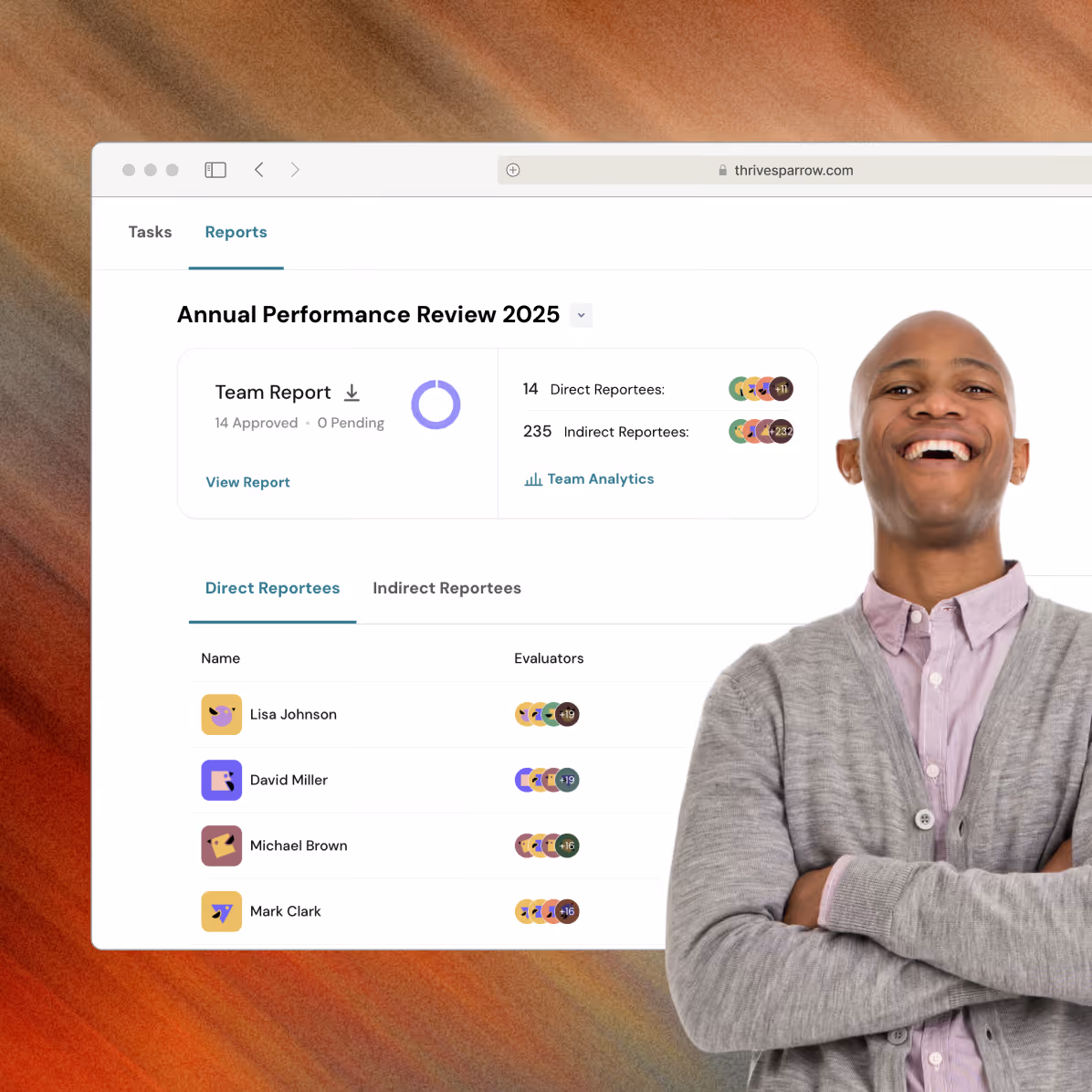The height and width of the screenshot is (1092, 1092).
Task: Go forward with the browser forward arrow
Action: coord(295,170)
